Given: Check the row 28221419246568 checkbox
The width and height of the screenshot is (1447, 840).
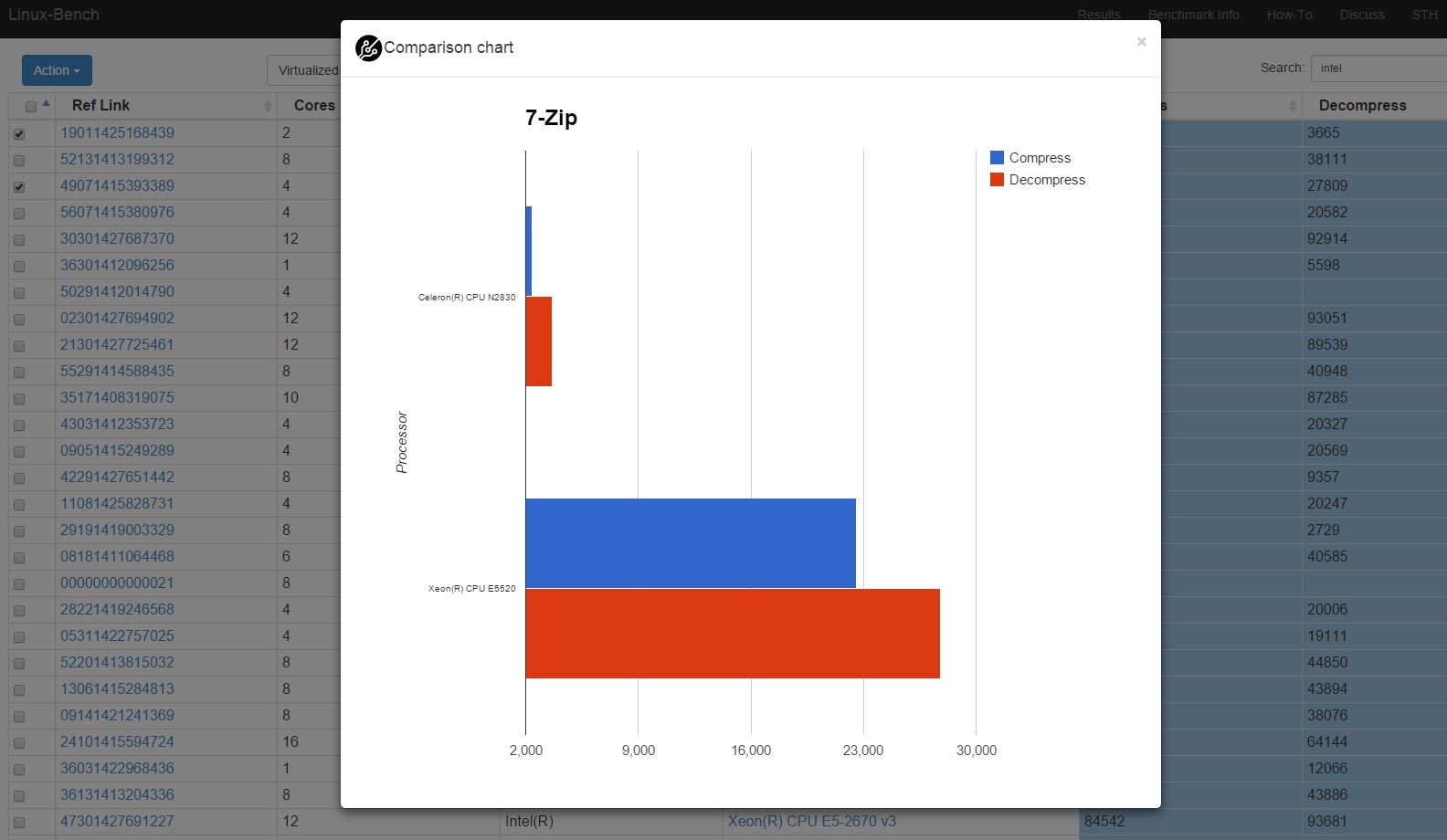Looking at the screenshot, I should pos(19,611).
